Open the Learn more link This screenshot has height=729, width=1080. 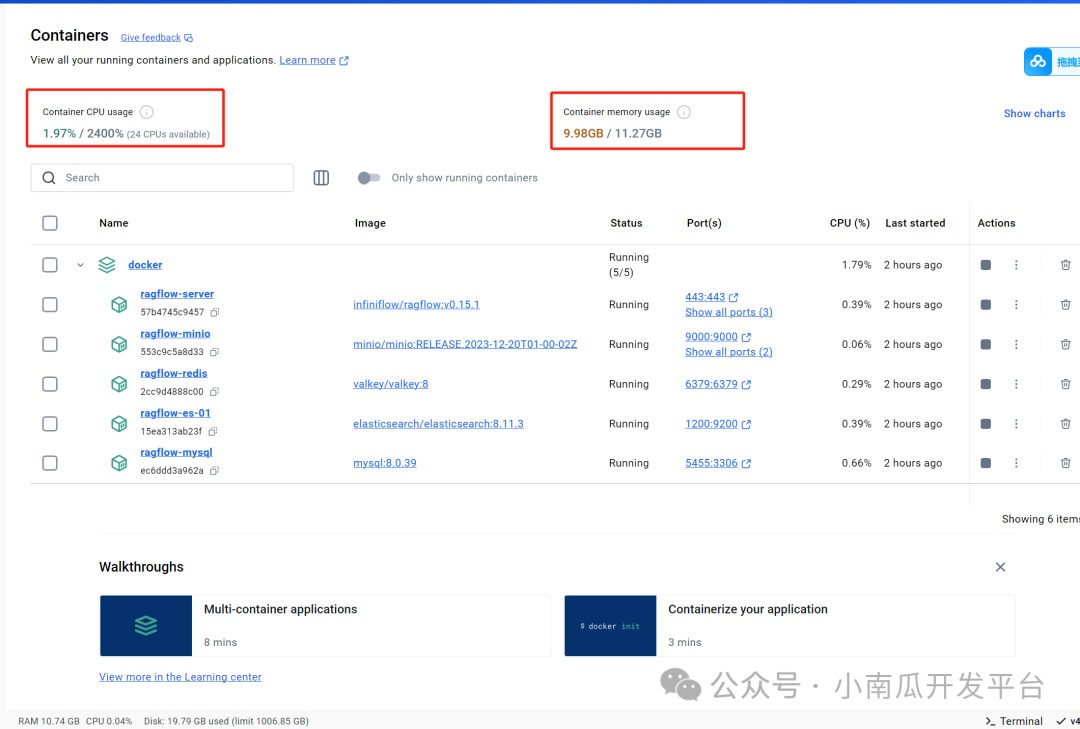tap(313, 61)
